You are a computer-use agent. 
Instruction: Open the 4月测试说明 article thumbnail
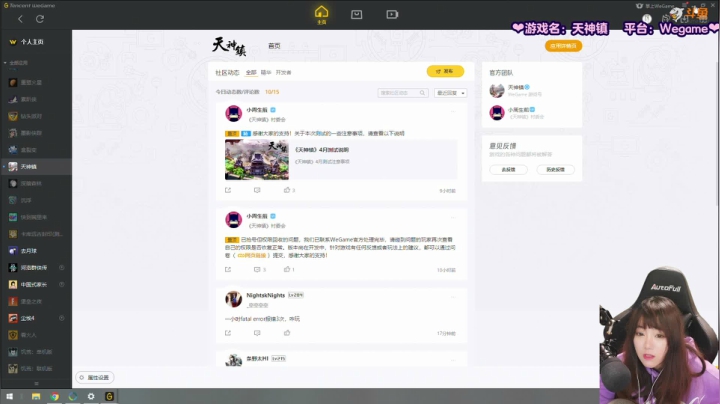(x=257, y=159)
